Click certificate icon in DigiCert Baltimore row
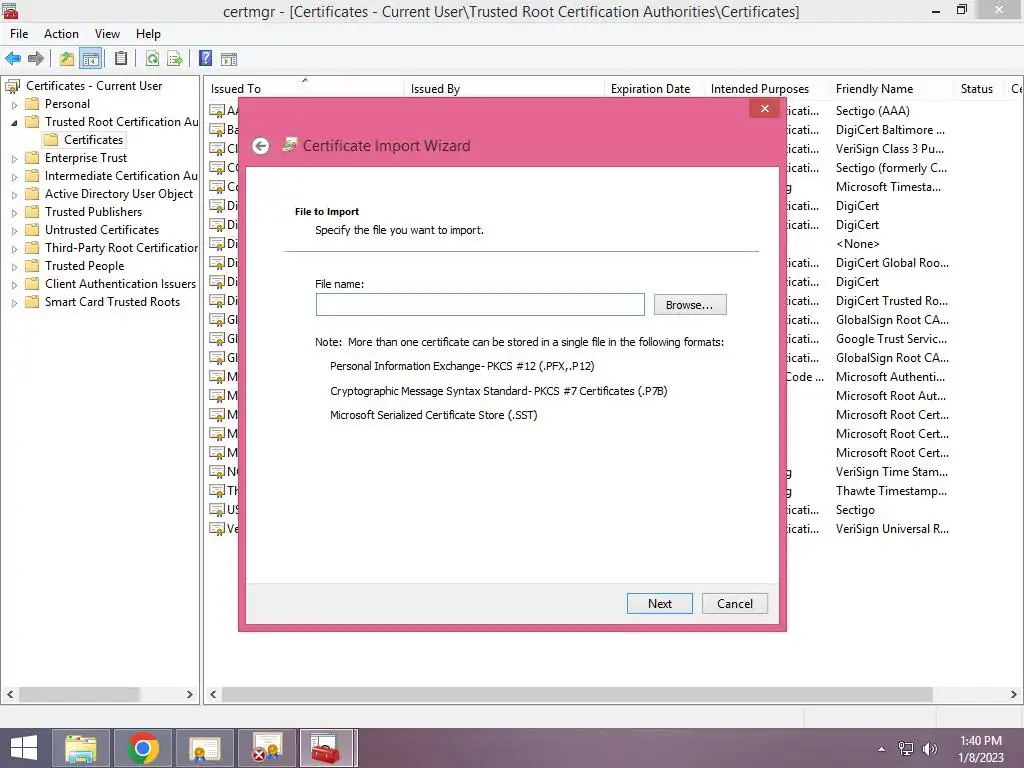The width and height of the screenshot is (1024, 768). (217, 130)
